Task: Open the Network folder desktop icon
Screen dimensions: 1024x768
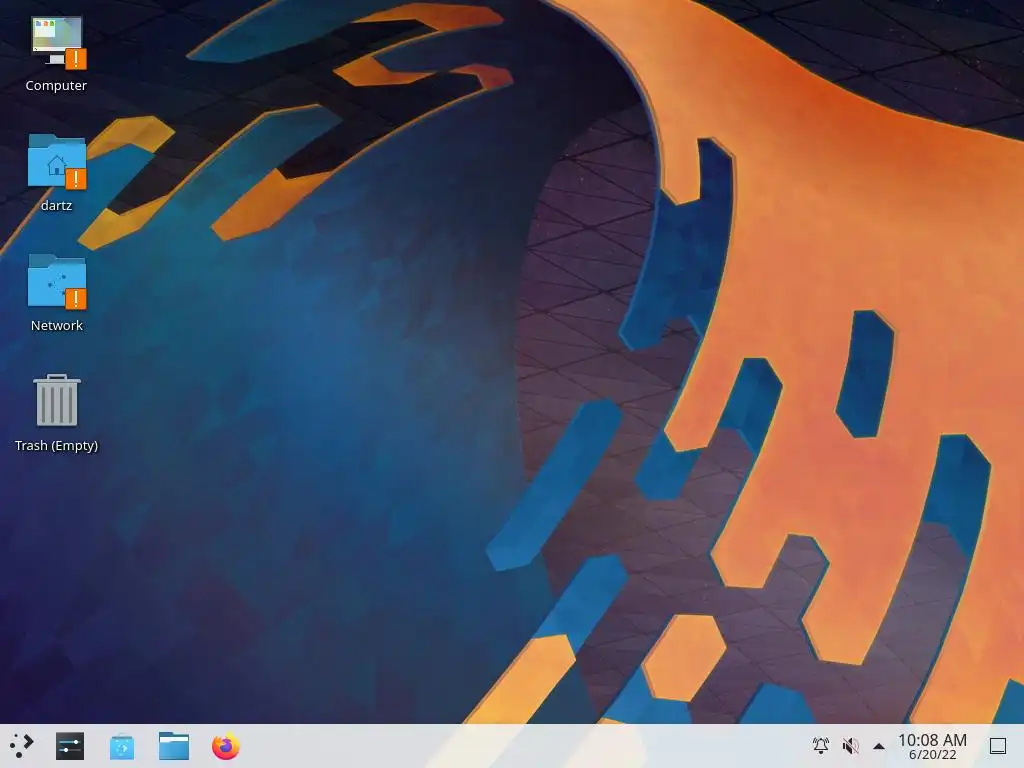Action: (57, 281)
